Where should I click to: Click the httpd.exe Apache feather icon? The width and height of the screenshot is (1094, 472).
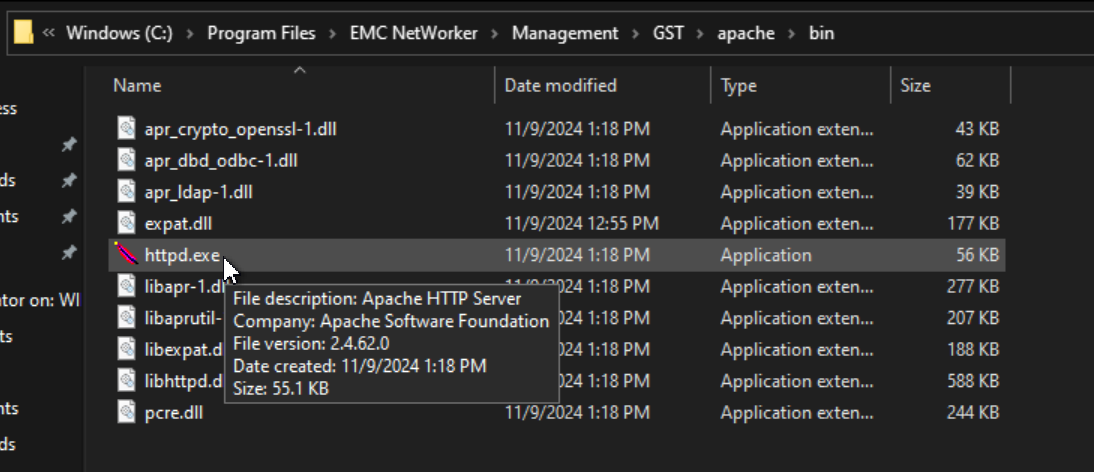(126, 255)
